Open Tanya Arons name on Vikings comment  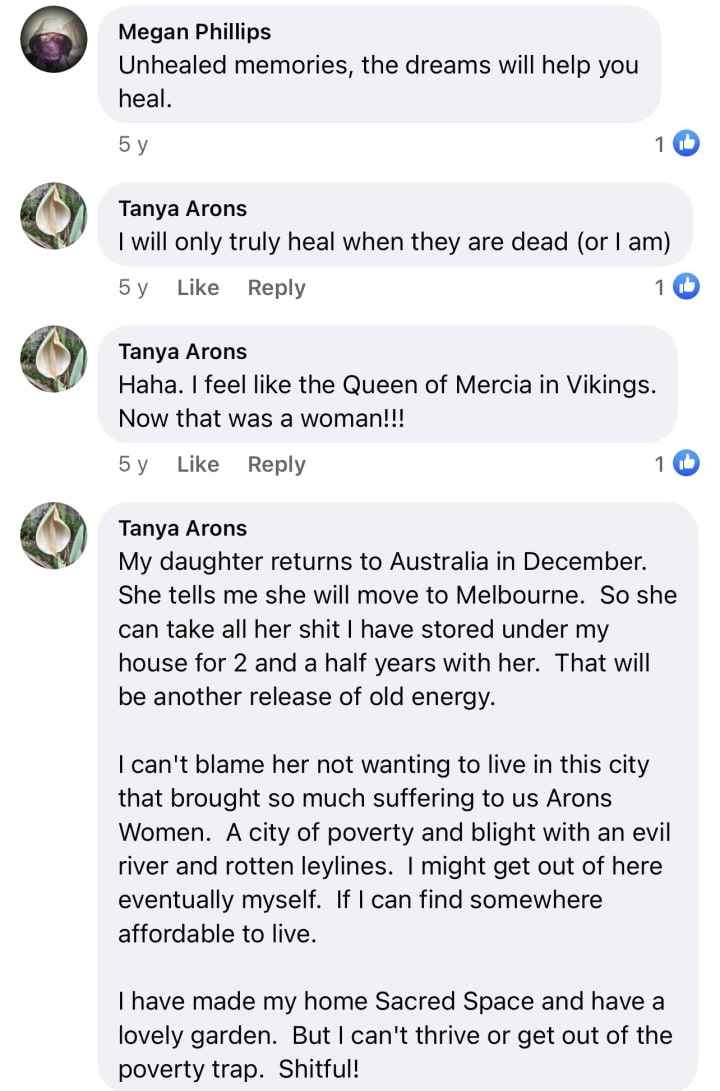[182, 351]
